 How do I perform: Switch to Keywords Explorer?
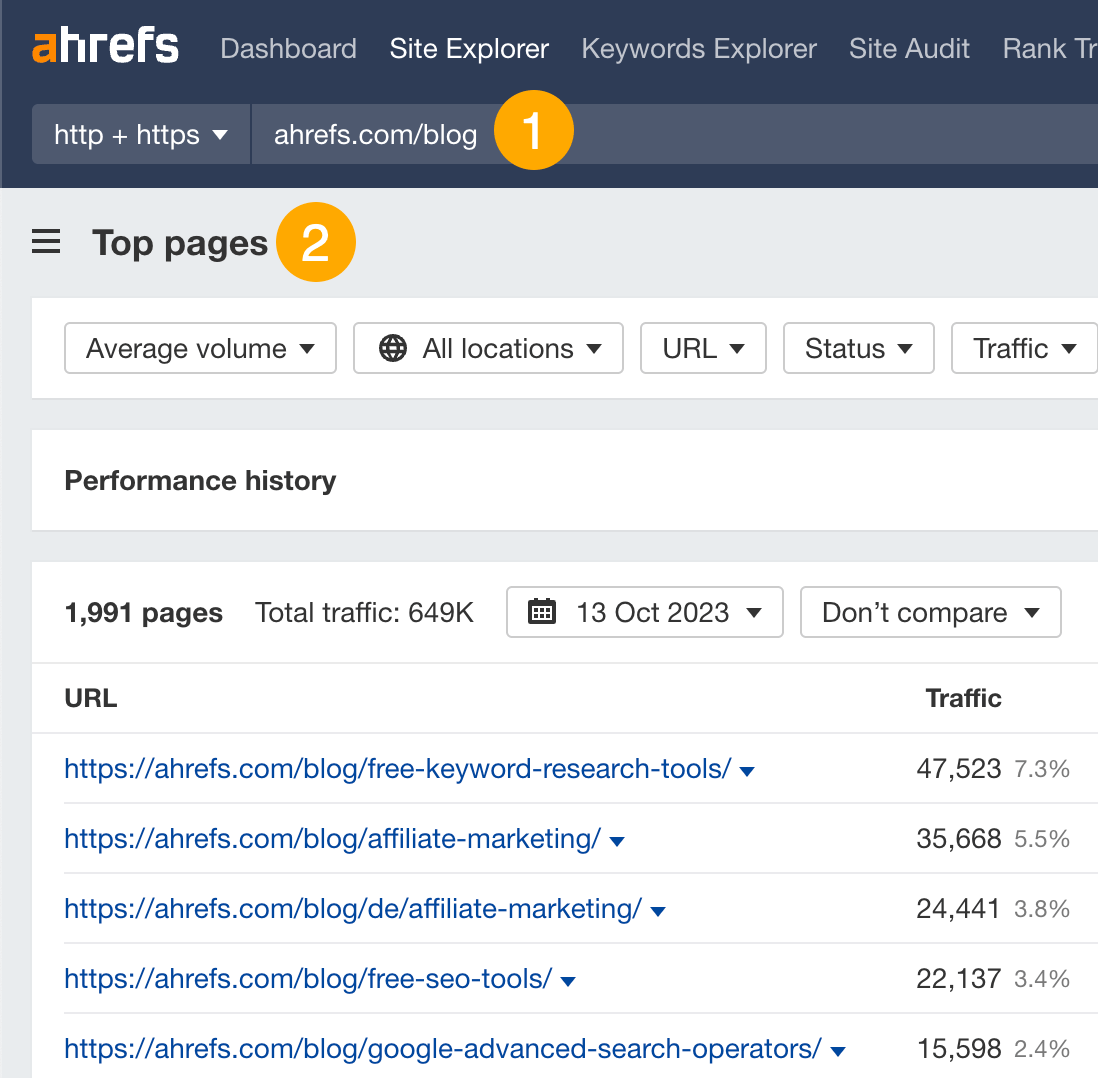(x=698, y=48)
